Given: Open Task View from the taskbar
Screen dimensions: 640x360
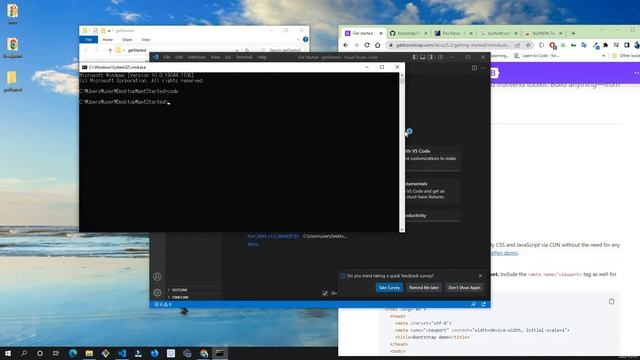Looking at the screenshot, I should pos(56,353).
